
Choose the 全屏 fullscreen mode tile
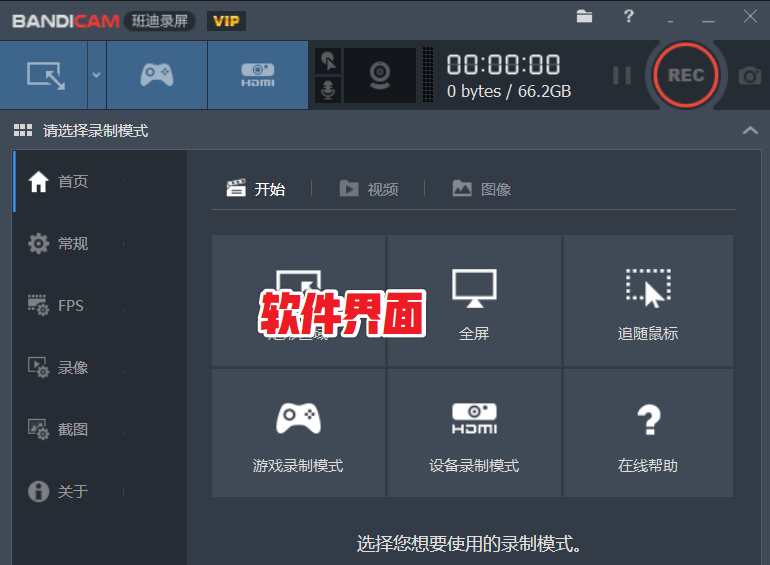[x=474, y=300]
